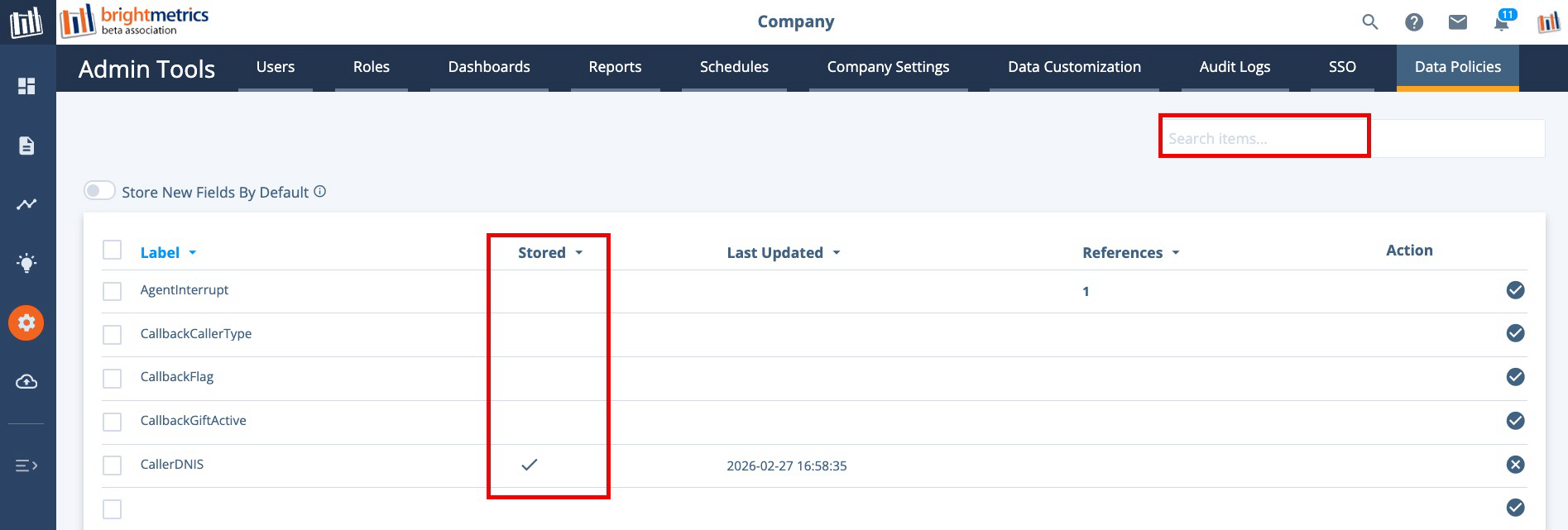Click the Company page title
This screenshot has width=1568, height=530.
point(796,21)
